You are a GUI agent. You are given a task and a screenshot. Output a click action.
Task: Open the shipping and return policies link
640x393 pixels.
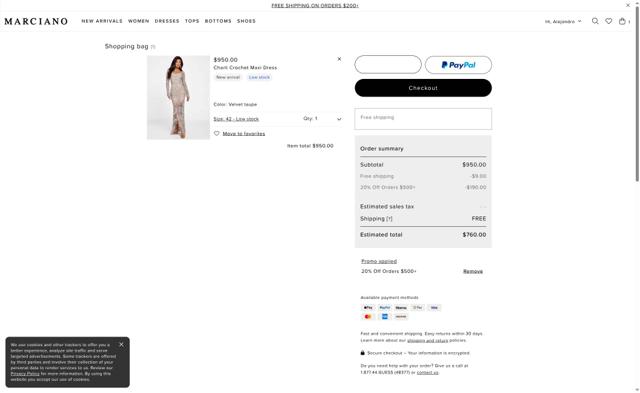[427, 340]
